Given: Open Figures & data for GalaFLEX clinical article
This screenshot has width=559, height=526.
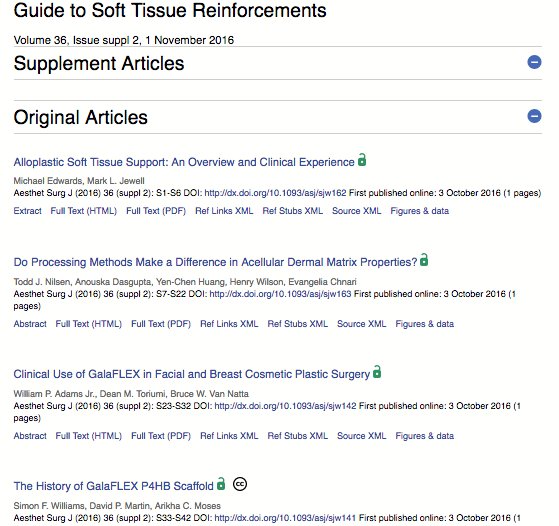Looking at the screenshot, I should pos(425,436).
